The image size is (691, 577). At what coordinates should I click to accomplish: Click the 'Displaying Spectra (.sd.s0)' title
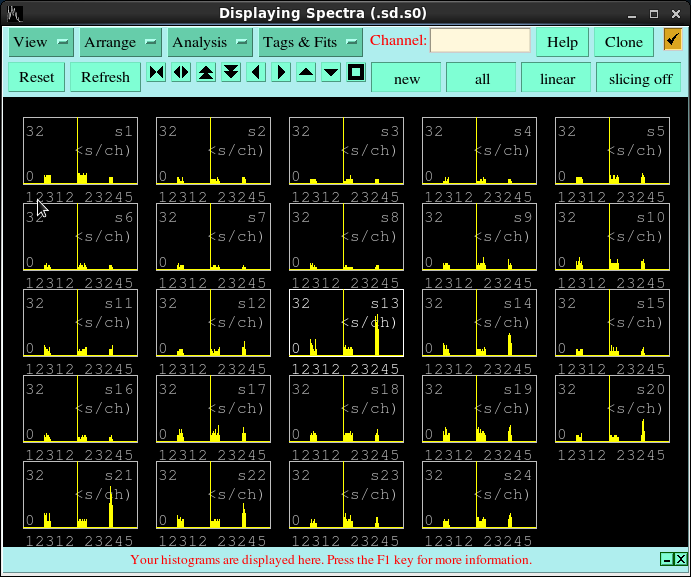click(x=323, y=13)
